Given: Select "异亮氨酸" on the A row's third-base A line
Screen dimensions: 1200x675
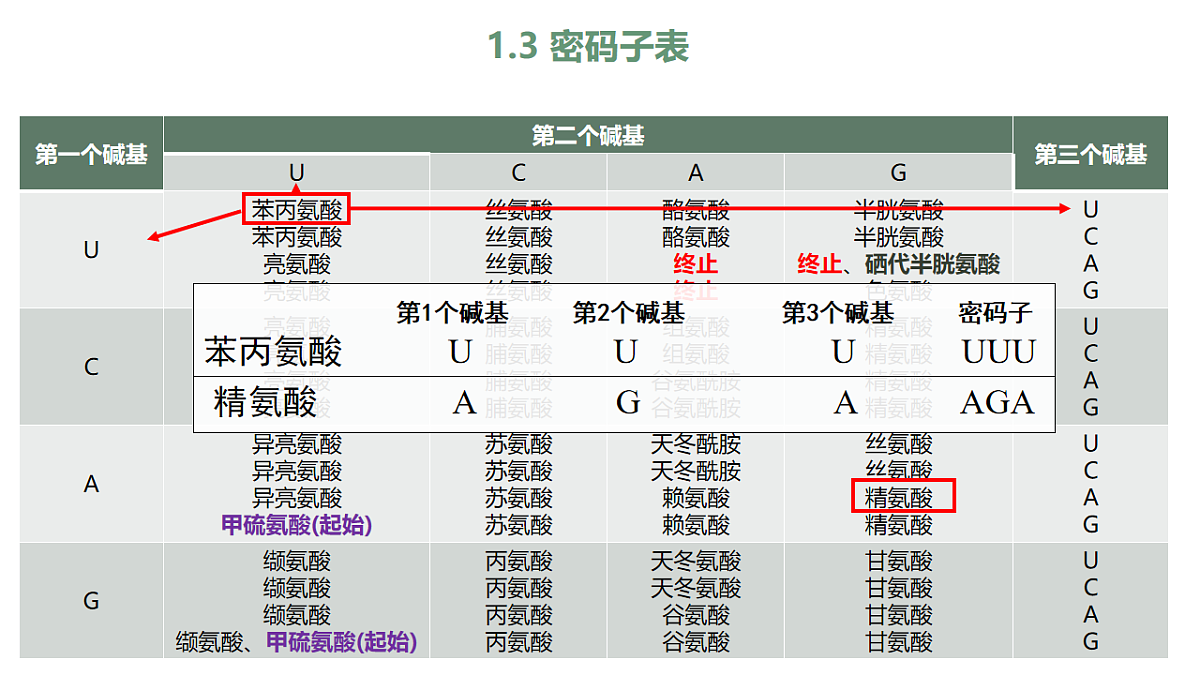Looking at the screenshot, I should 296,497.
